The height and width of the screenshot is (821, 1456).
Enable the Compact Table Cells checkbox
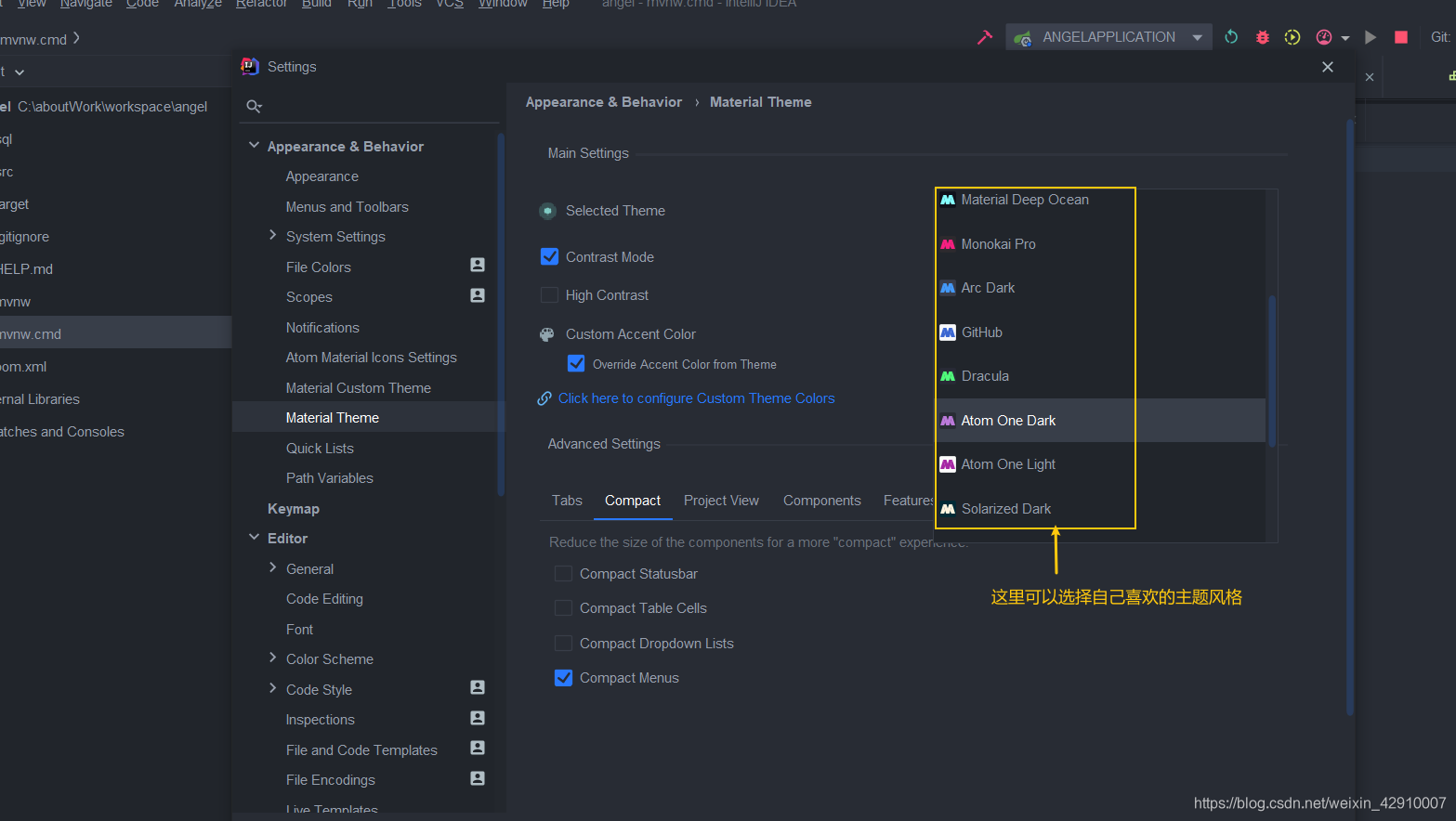(563, 607)
